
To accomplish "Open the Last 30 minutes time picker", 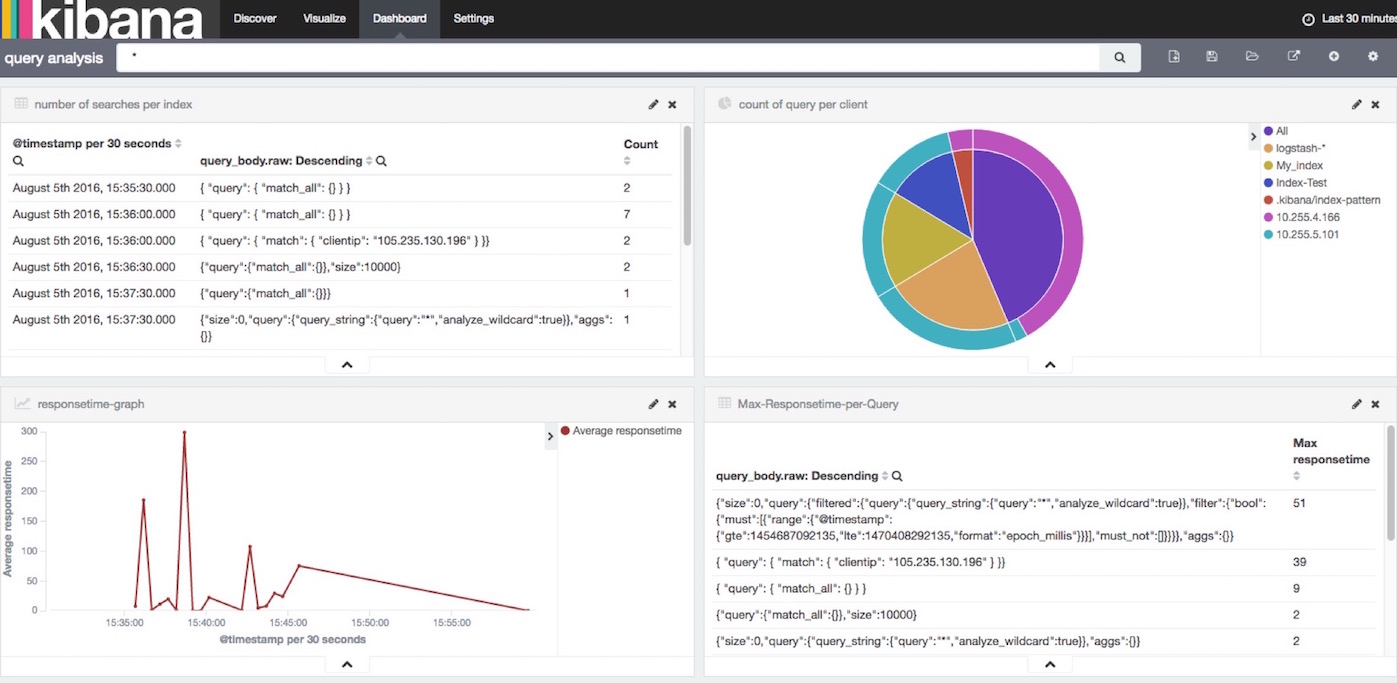I will click(1350, 19).
